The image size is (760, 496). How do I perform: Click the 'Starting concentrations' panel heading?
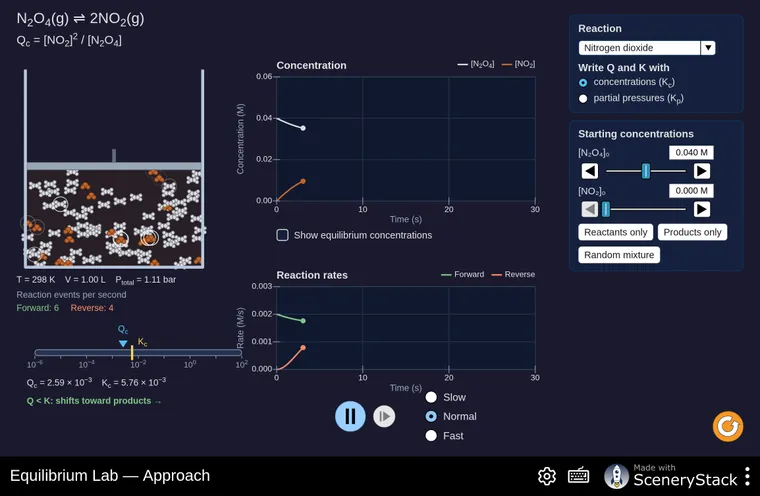(636, 134)
